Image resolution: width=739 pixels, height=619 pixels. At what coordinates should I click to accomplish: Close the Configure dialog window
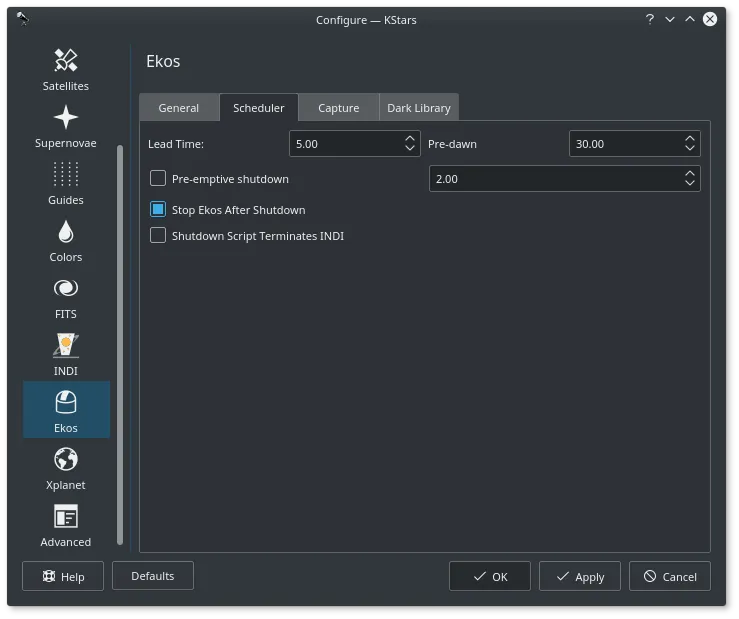710,19
